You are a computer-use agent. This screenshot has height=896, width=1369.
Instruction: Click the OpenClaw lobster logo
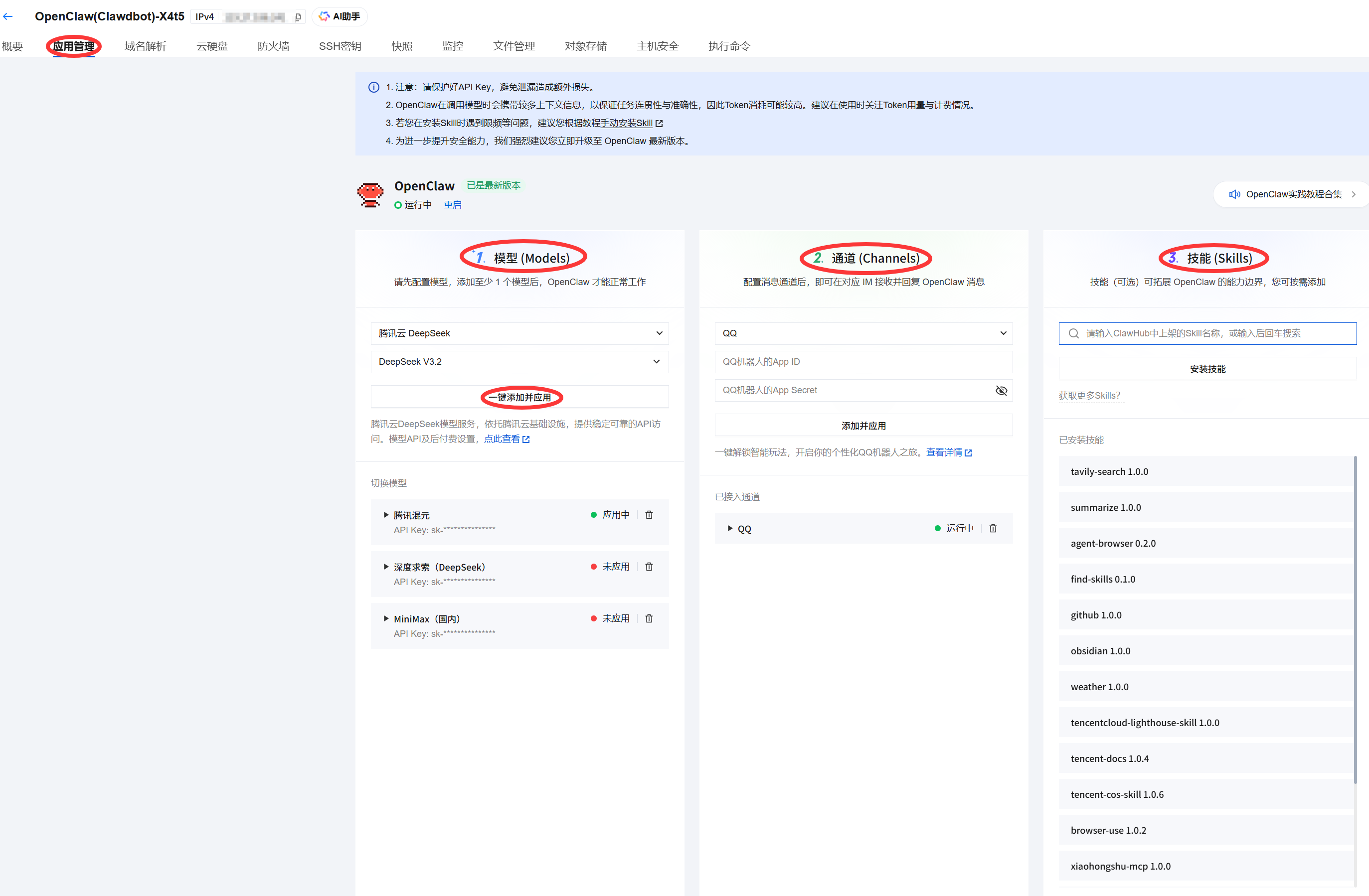click(370, 194)
